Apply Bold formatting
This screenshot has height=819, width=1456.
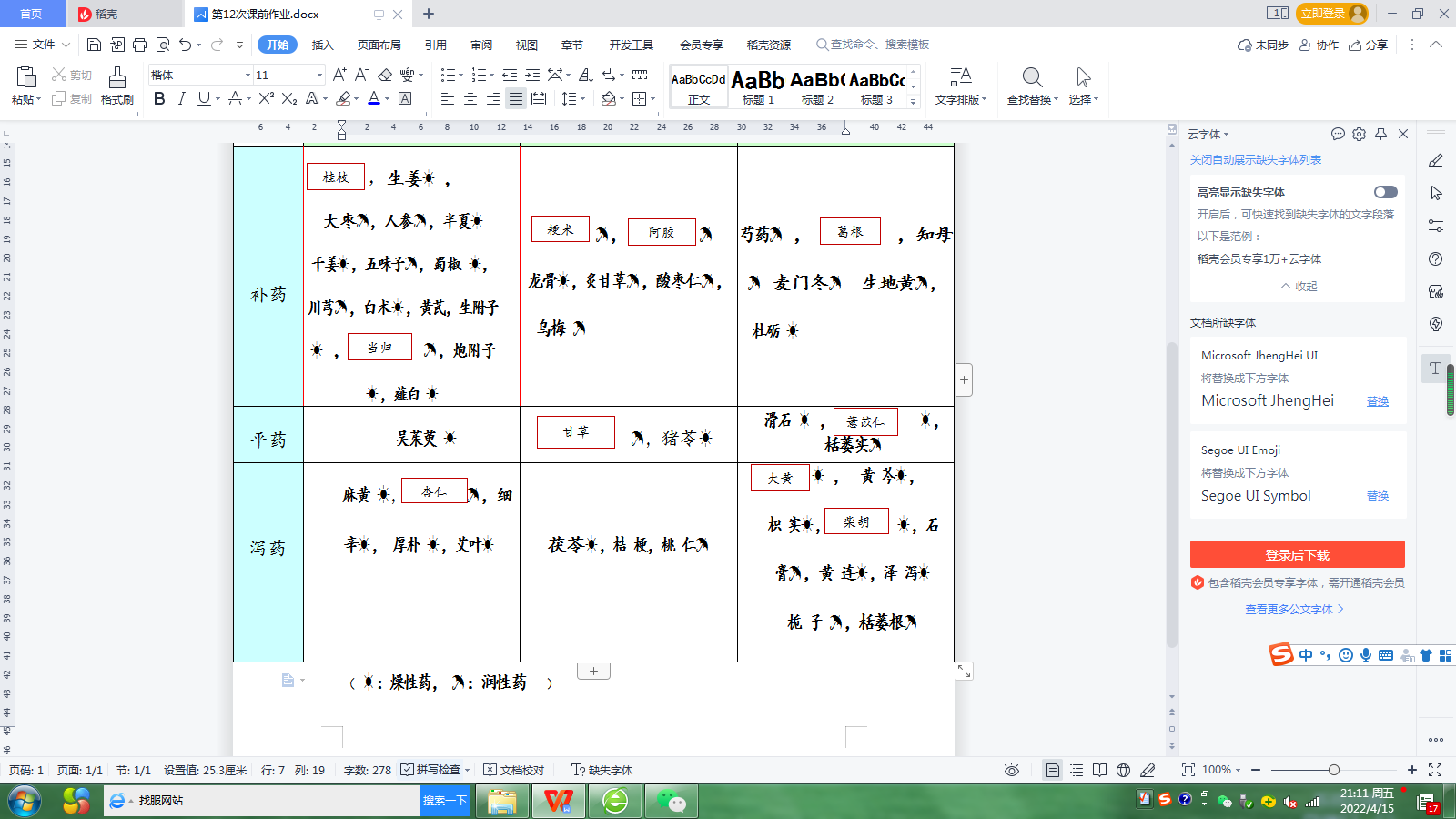[159, 98]
